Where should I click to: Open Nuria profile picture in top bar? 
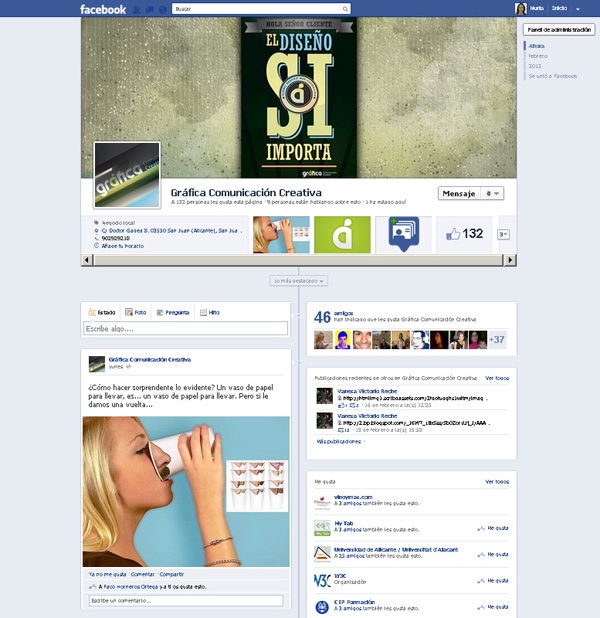(520, 9)
